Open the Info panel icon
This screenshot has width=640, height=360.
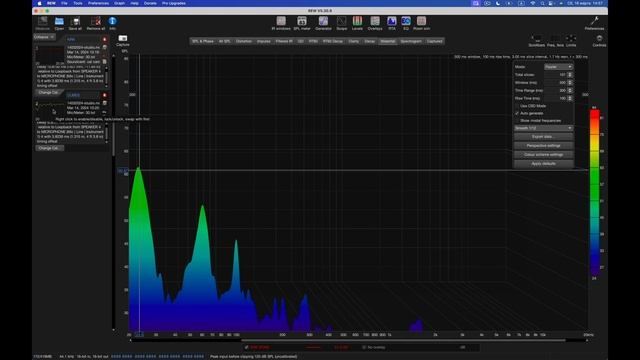click(112, 23)
